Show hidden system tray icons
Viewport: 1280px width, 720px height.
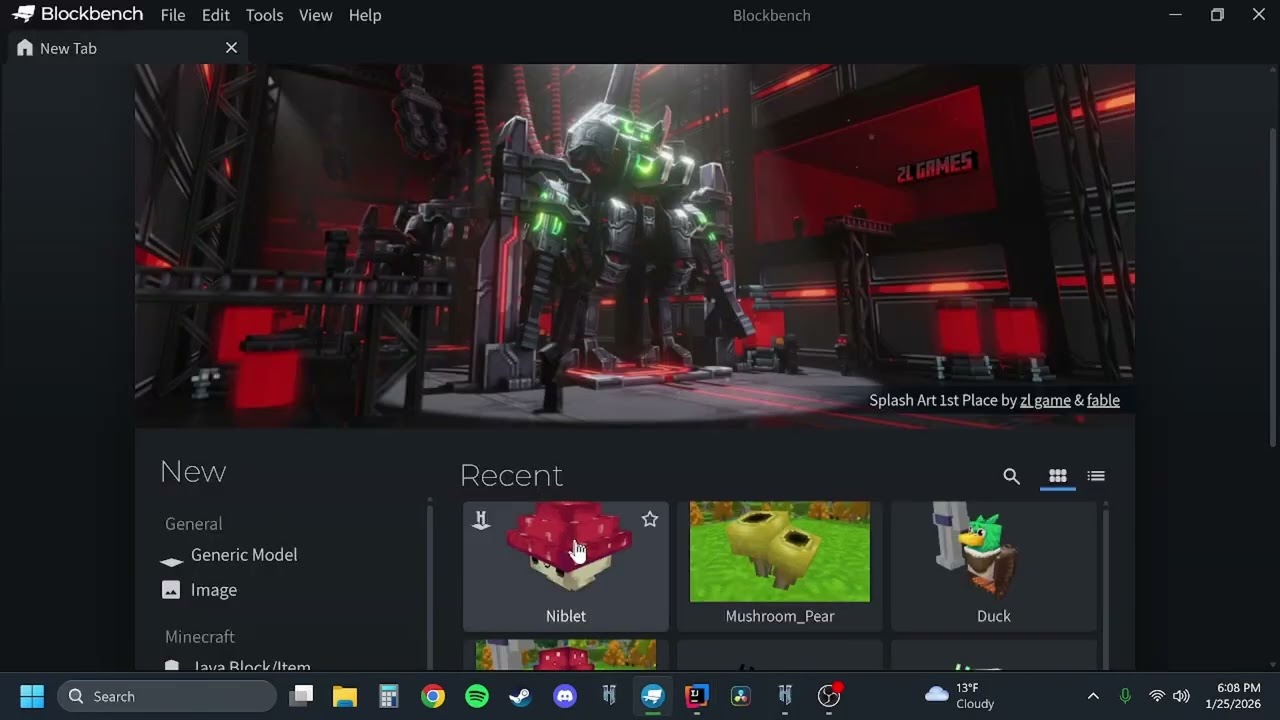[x=1093, y=696]
